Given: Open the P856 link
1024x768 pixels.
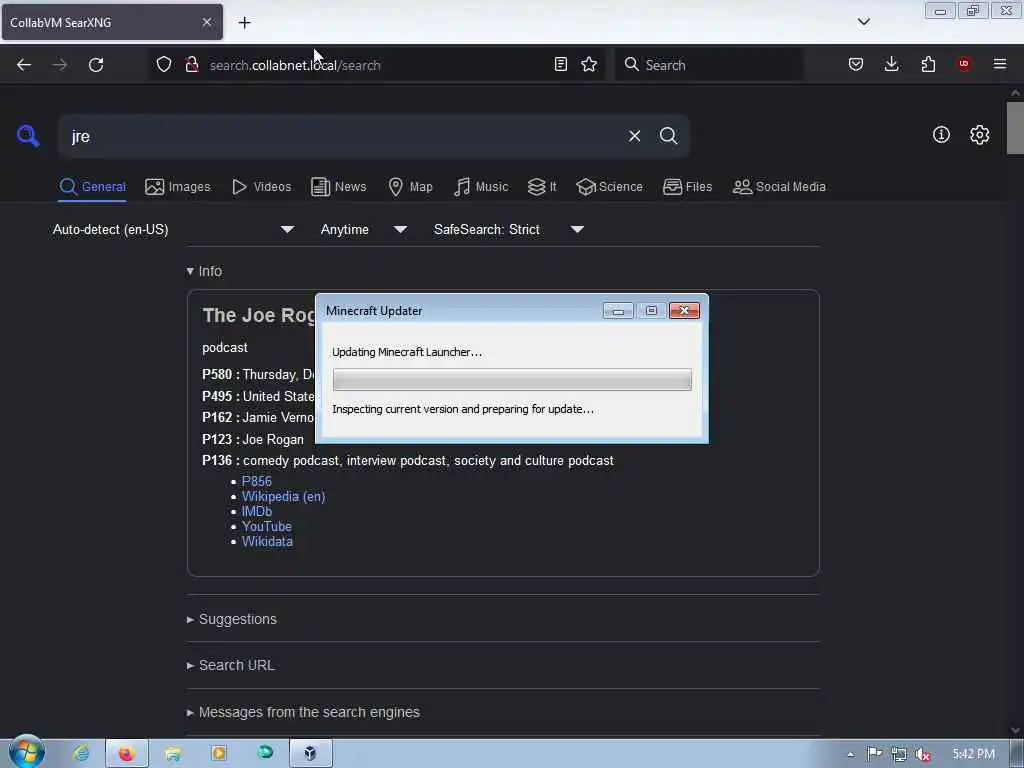Looking at the screenshot, I should pyautogui.click(x=257, y=481).
